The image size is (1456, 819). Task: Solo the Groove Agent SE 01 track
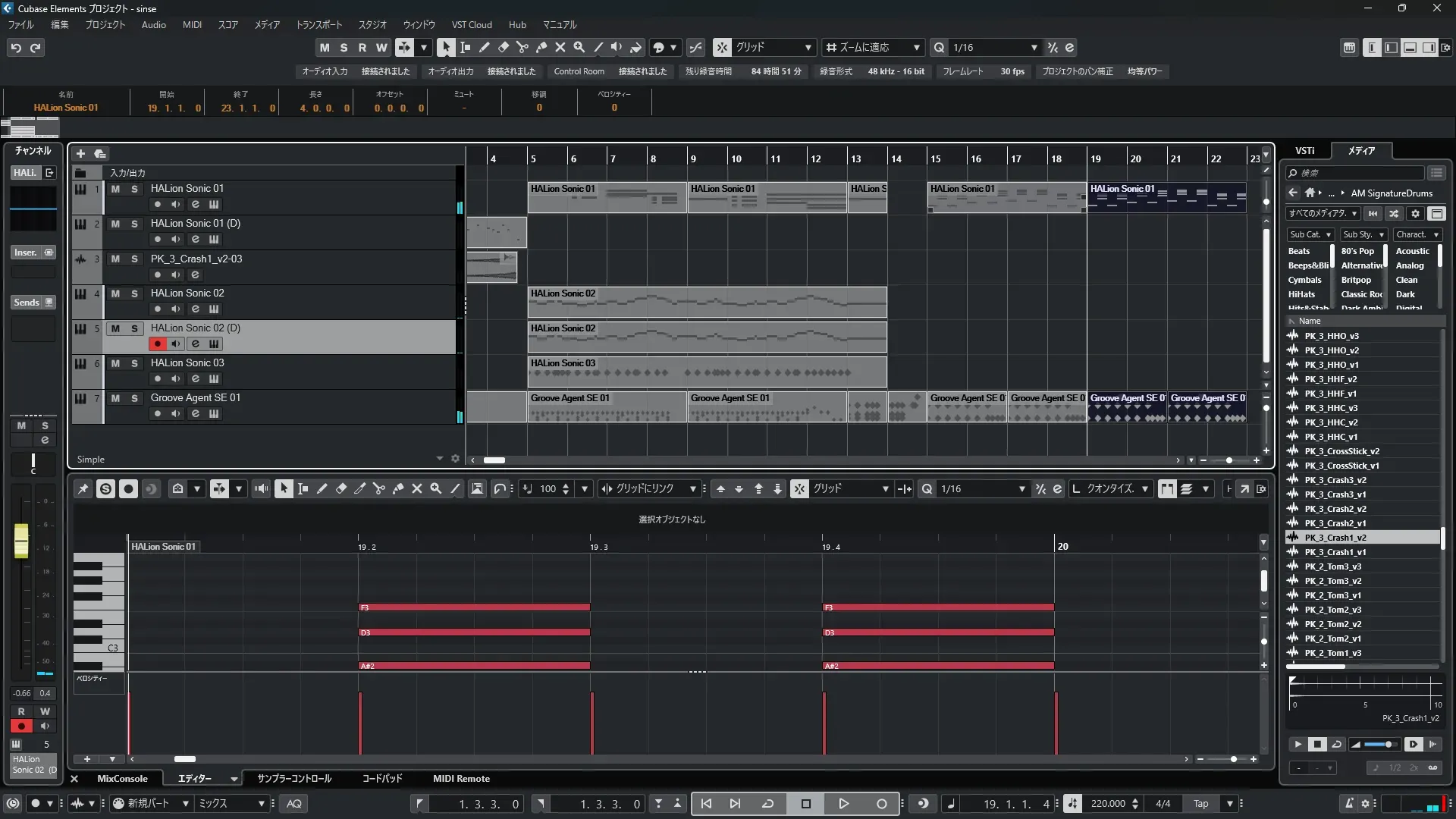(x=134, y=398)
